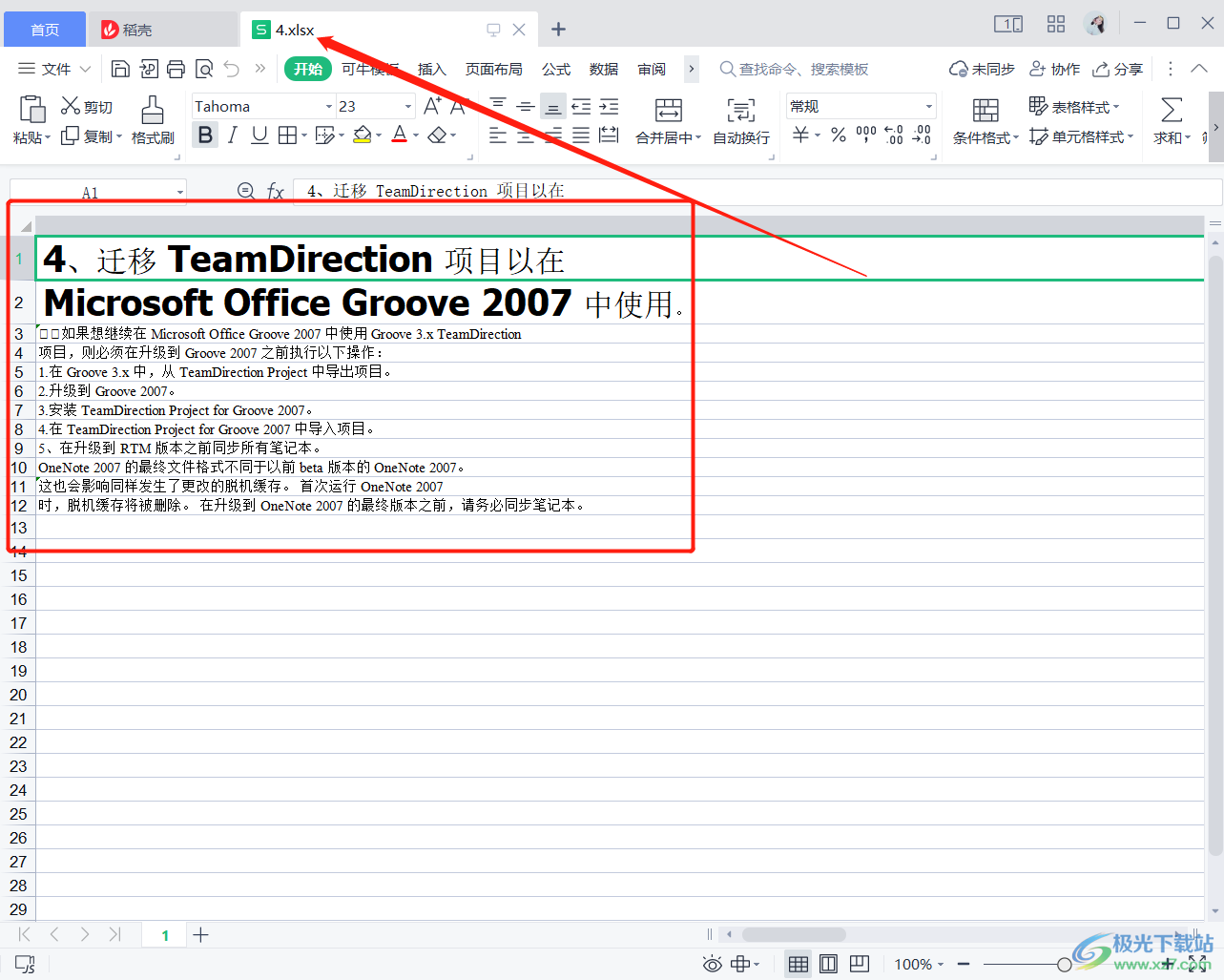This screenshot has height=980, width=1224.
Task: Click the eraser clear-format icon
Action: 437,136
